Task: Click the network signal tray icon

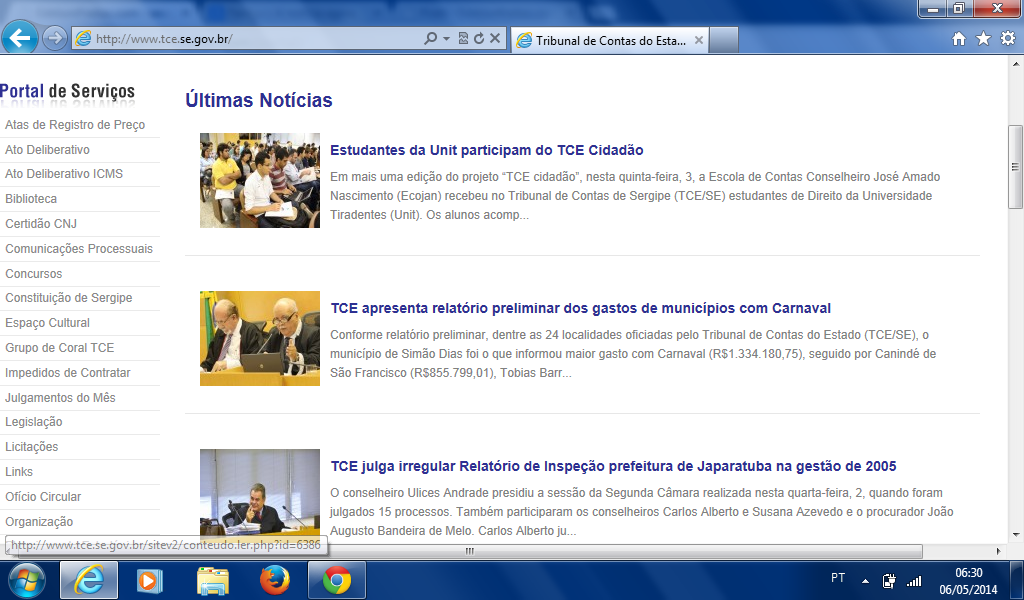Action: tap(914, 580)
